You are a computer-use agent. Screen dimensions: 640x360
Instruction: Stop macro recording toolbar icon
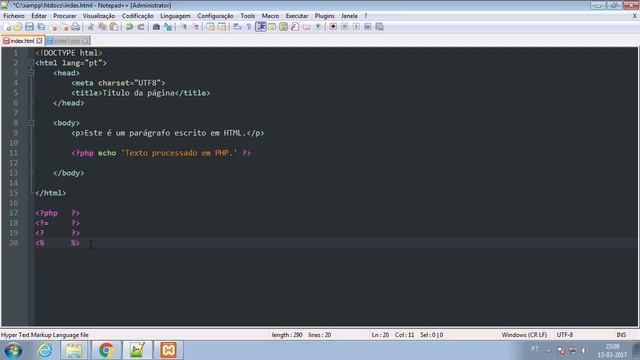pyautogui.click(x=344, y=27)
